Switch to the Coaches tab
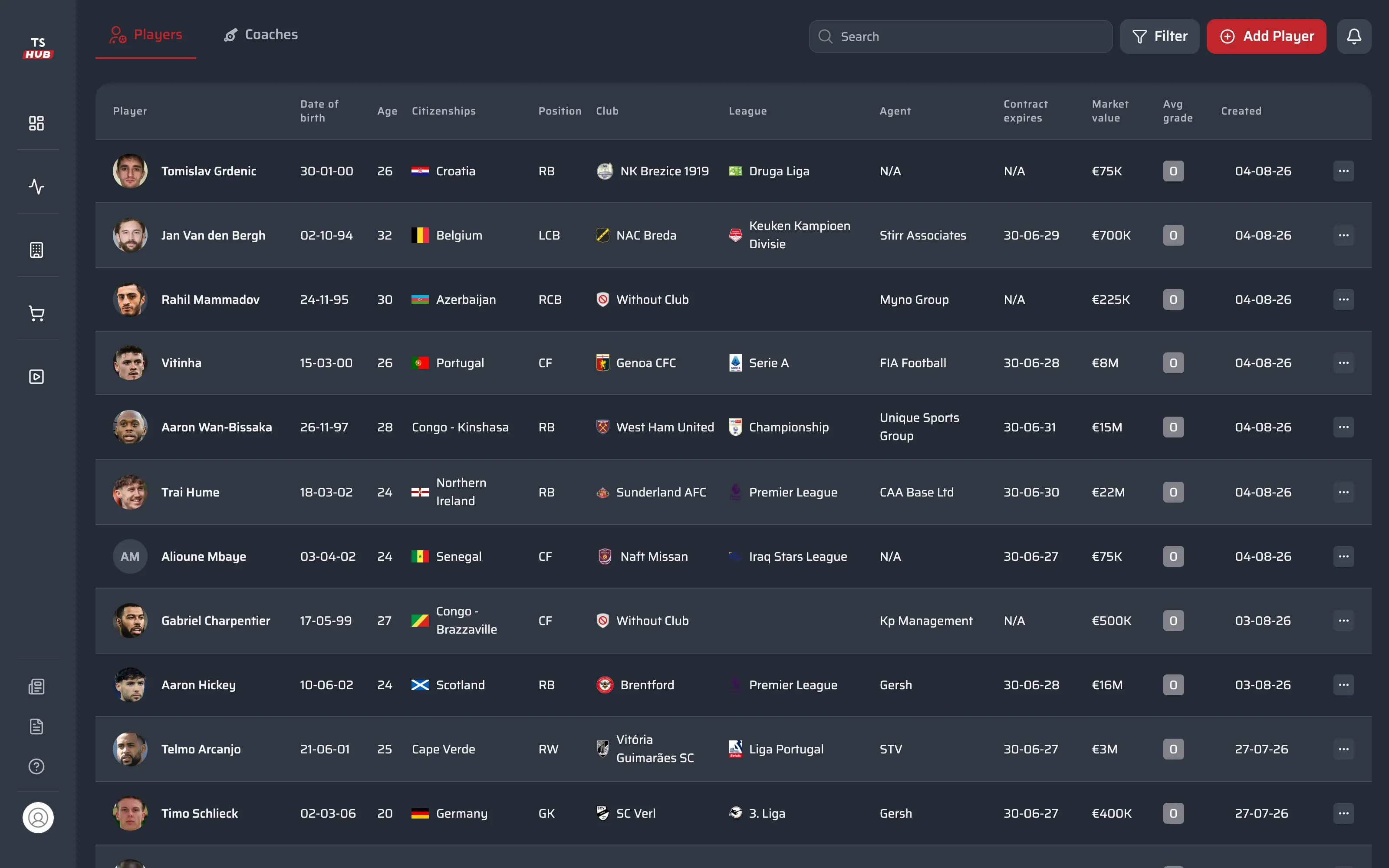1389x868 pixels. [260, 34]
